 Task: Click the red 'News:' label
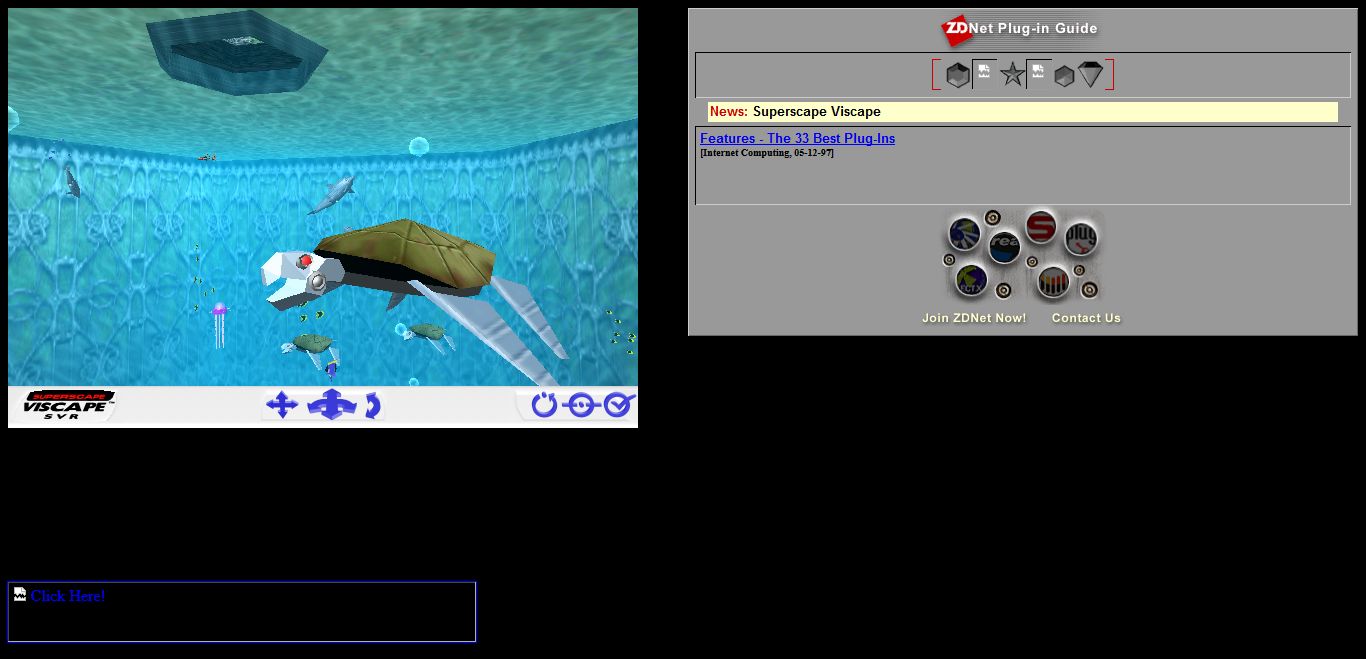point(729,112)
